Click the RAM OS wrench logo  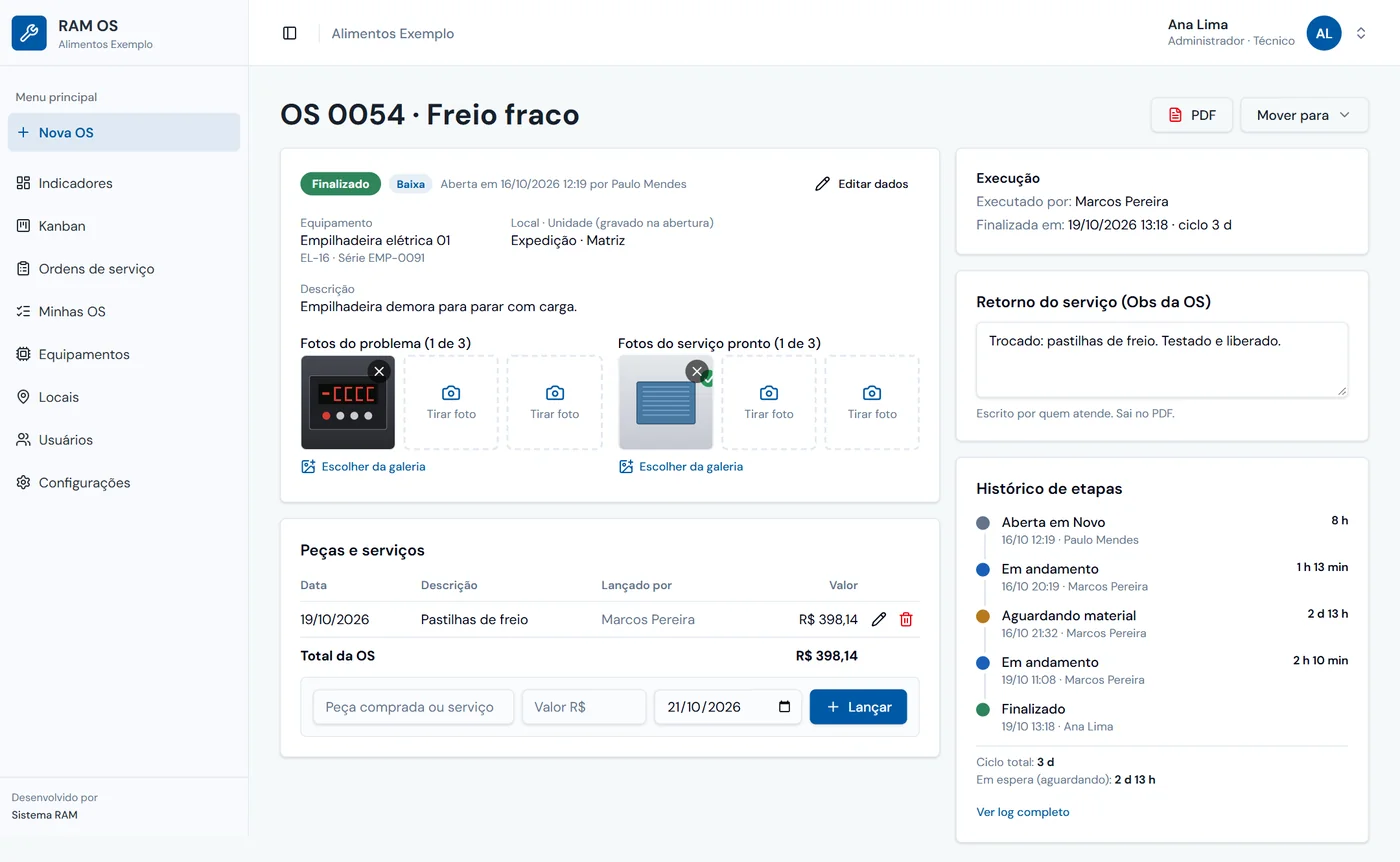(x=29, y=33)
